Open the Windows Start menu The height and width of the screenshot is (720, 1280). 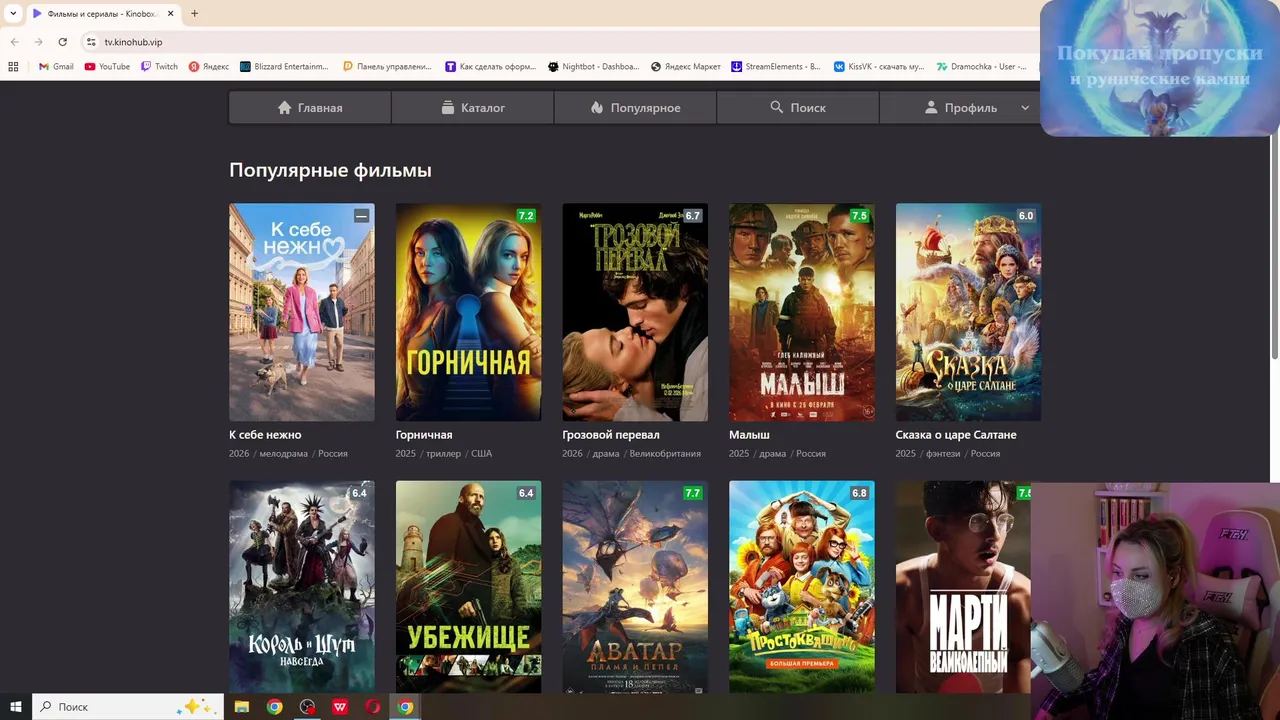pos(16,707)
